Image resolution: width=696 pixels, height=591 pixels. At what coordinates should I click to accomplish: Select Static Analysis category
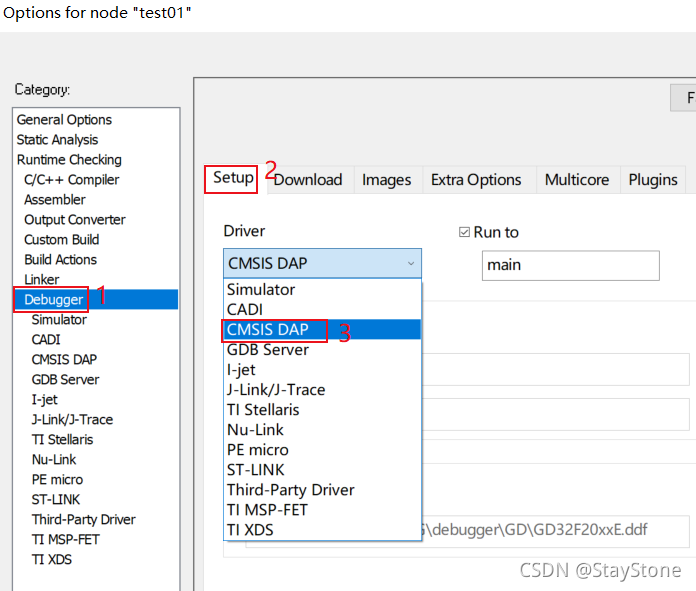[x=57, y=140]
